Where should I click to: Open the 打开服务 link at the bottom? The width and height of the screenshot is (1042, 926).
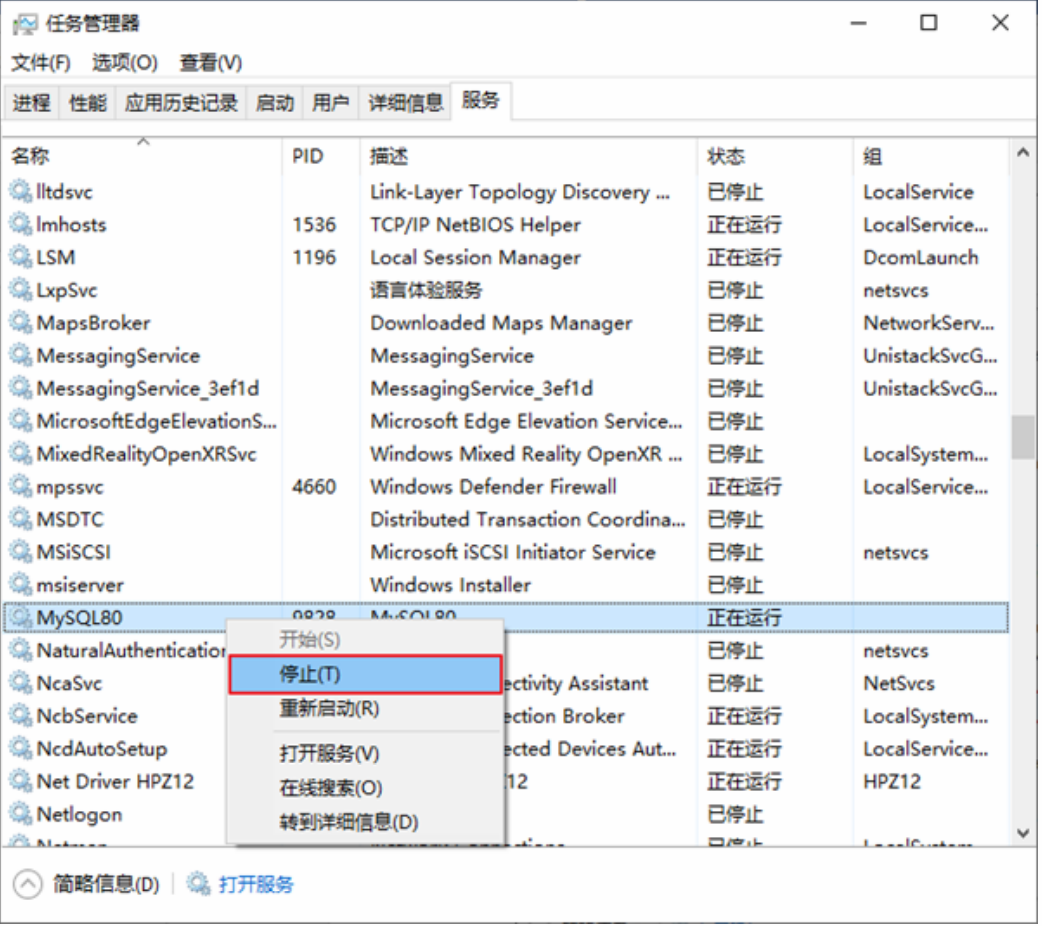[x=256, y=884]
